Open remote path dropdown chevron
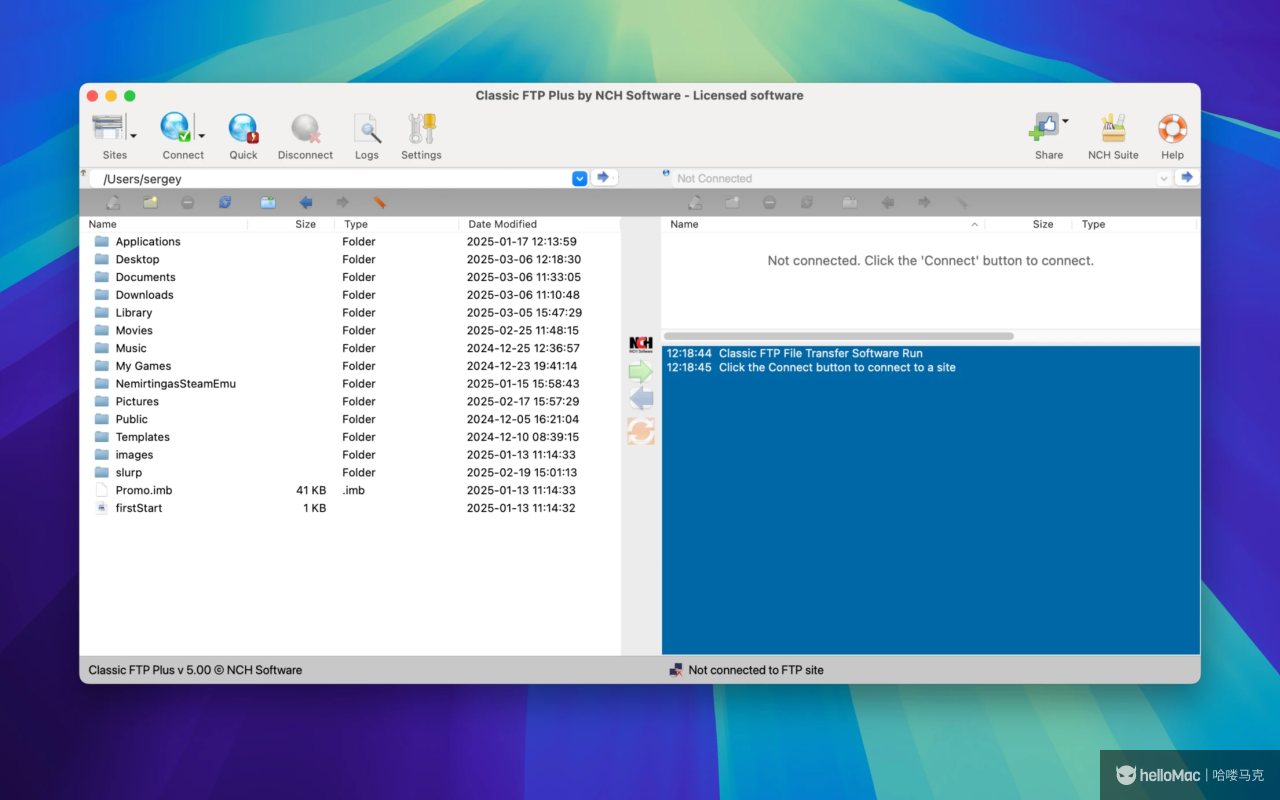 click(x=1164, y=178)
